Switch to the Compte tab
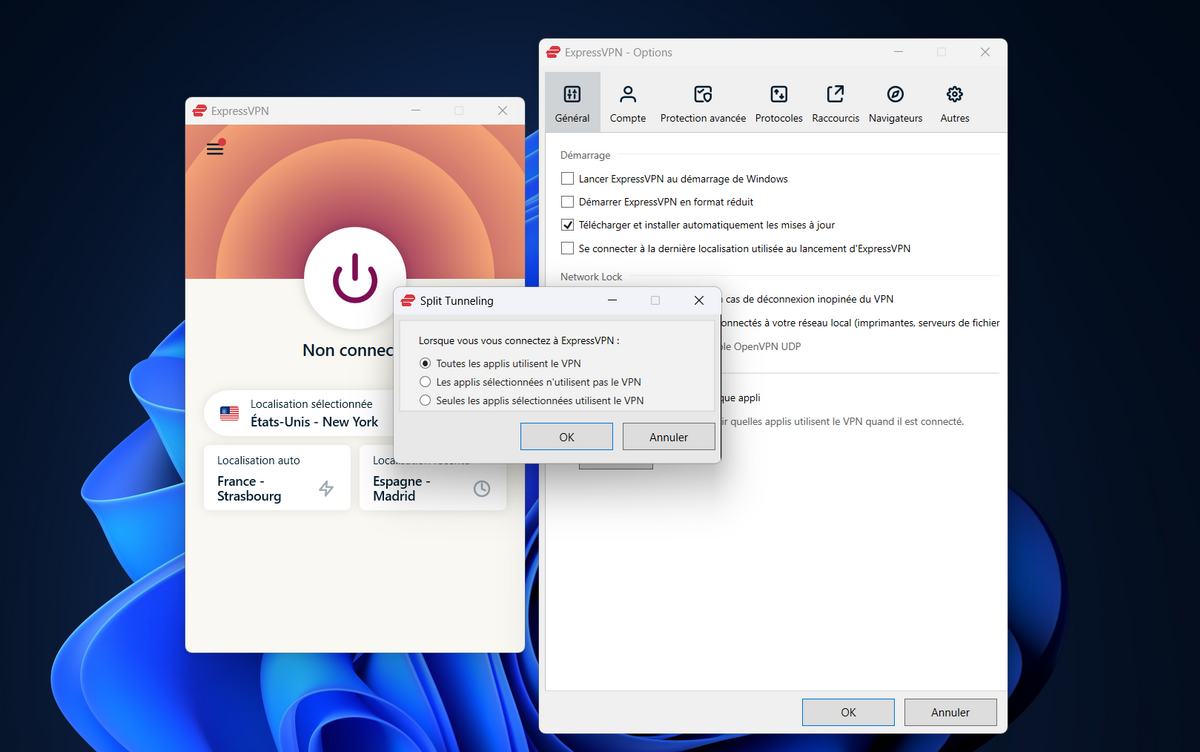1200x752 pixels. tap(628, 100)
